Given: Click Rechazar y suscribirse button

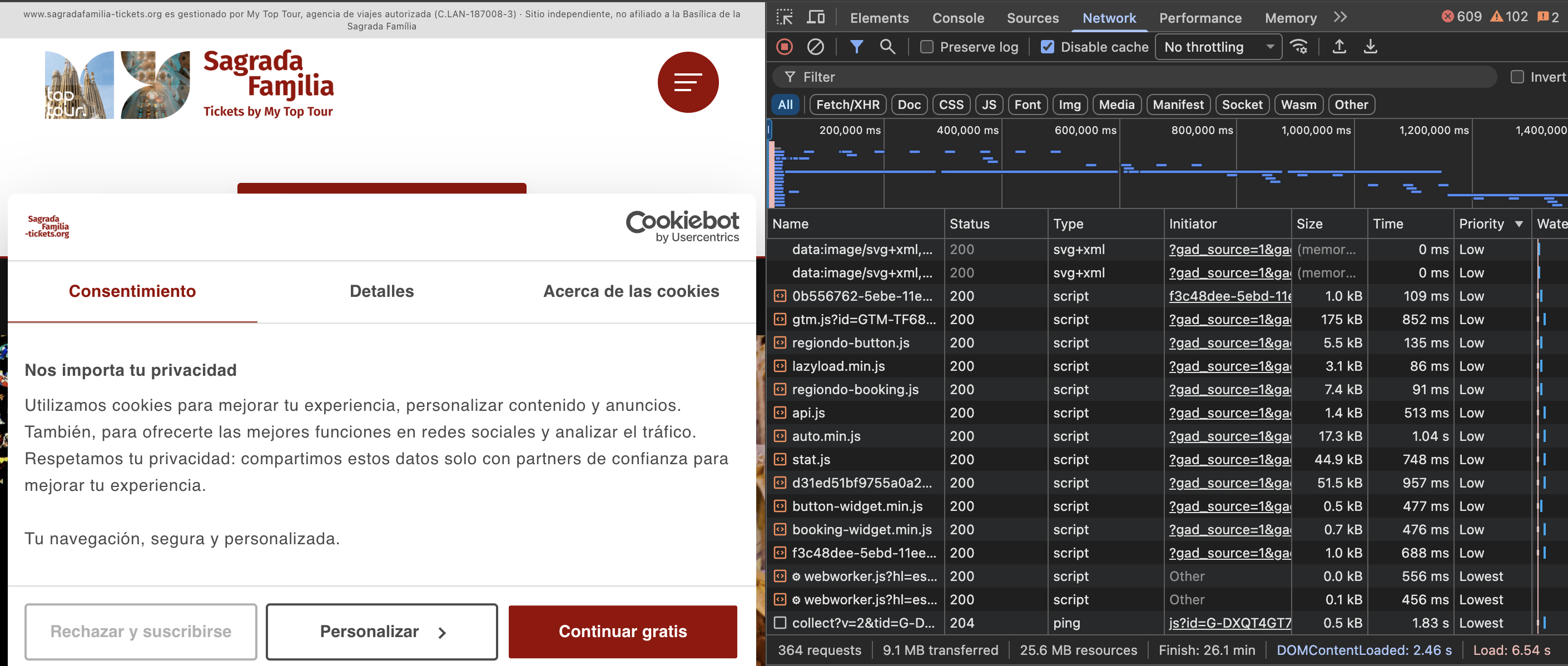Looking at the screenshot, I should pos(141,632).
